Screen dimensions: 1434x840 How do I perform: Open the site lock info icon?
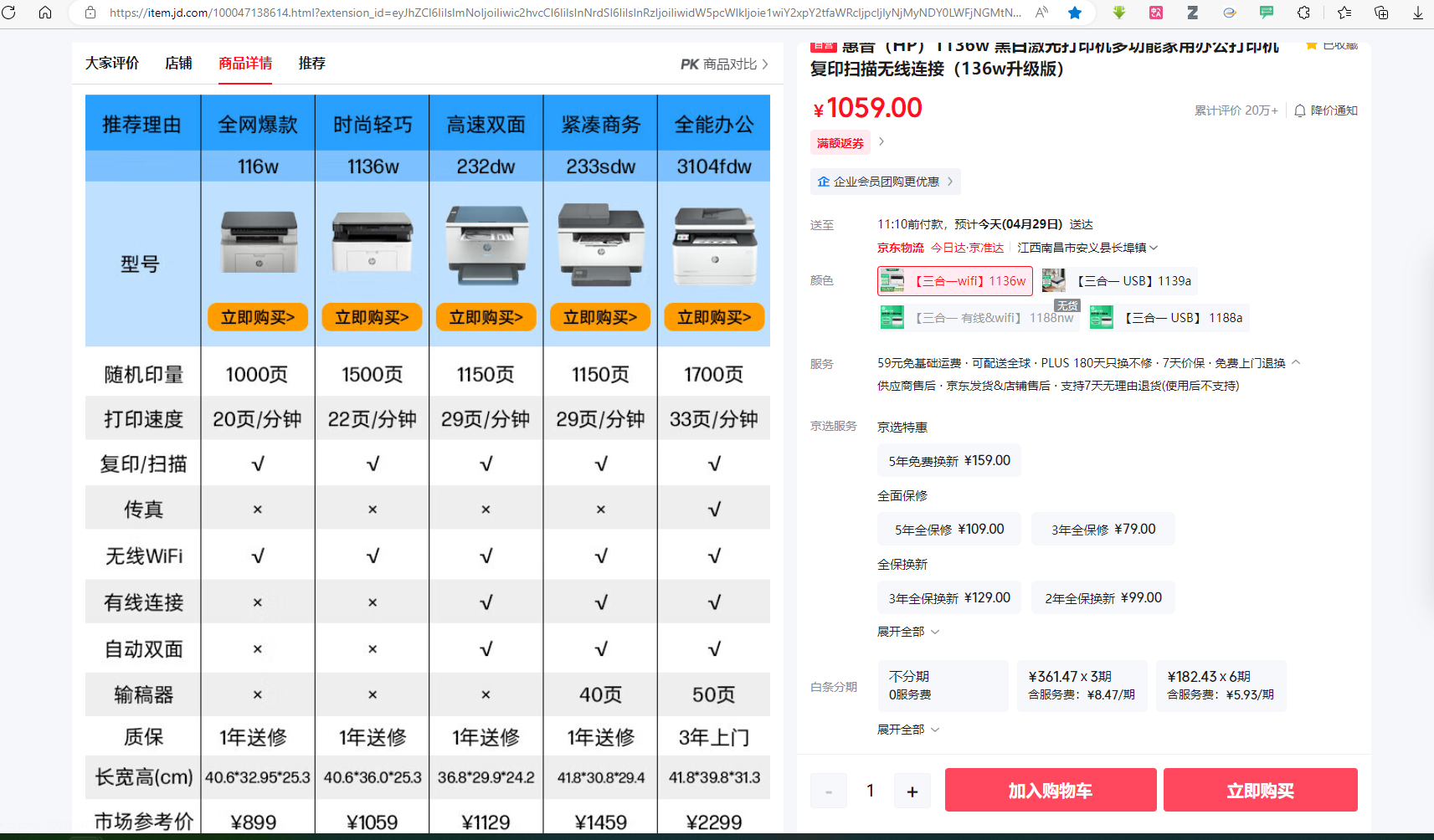(90, 13)
